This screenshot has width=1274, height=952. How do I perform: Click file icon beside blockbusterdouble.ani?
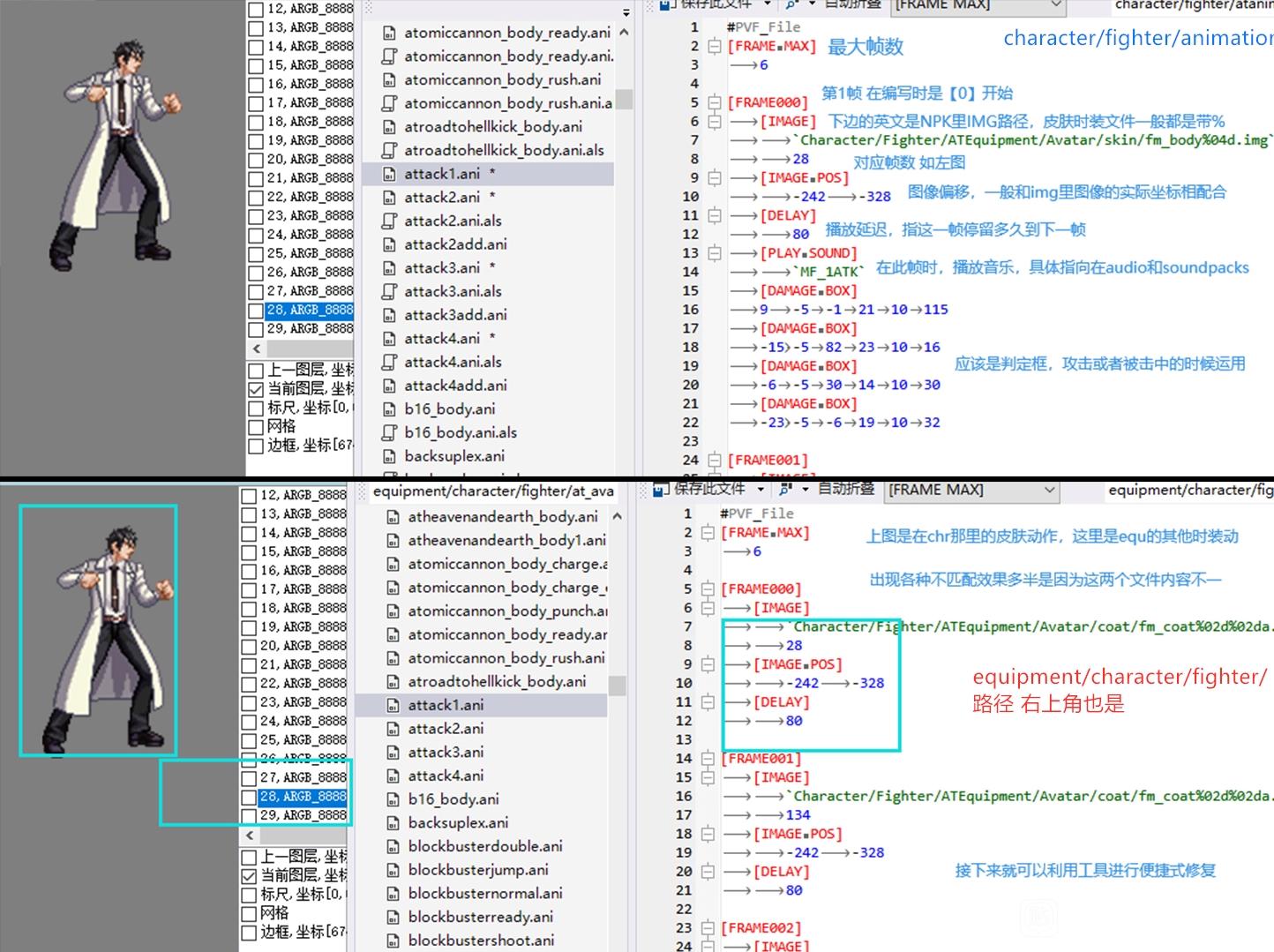pyautogui.click(x=393, y=846)
